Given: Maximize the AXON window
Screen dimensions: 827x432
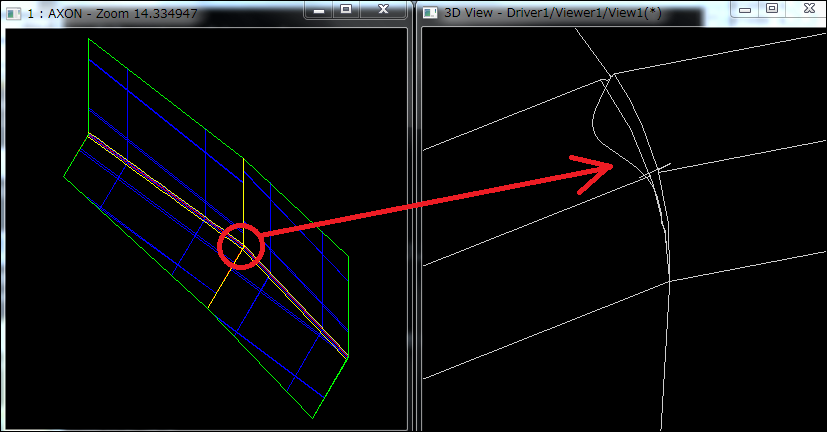Looking at the screenshot, I should (346, 9).
